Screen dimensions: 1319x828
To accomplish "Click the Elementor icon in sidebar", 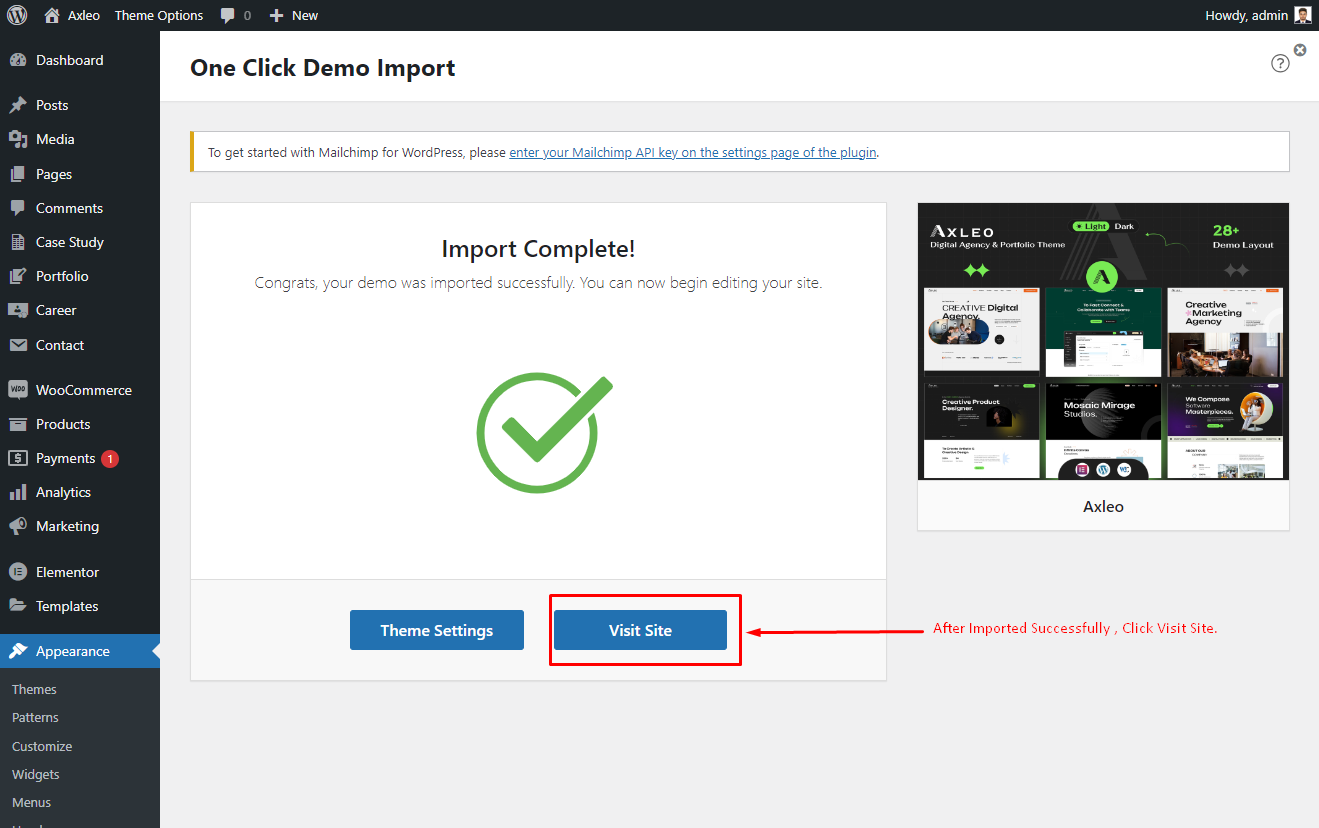I will pyautogui.click(x=18, y=572).
